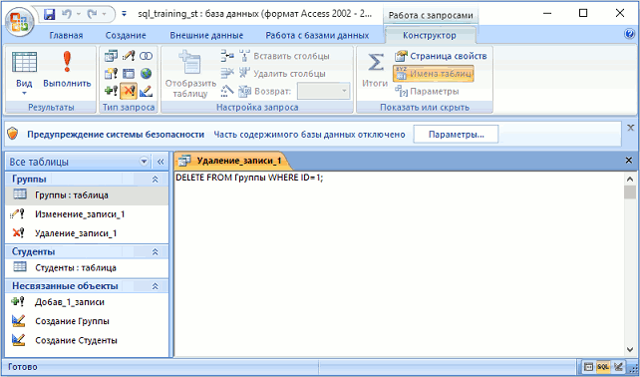This screenshot has height=377, width=640.
Task: Open the Office Button menu
Action: tap(19, 22)
